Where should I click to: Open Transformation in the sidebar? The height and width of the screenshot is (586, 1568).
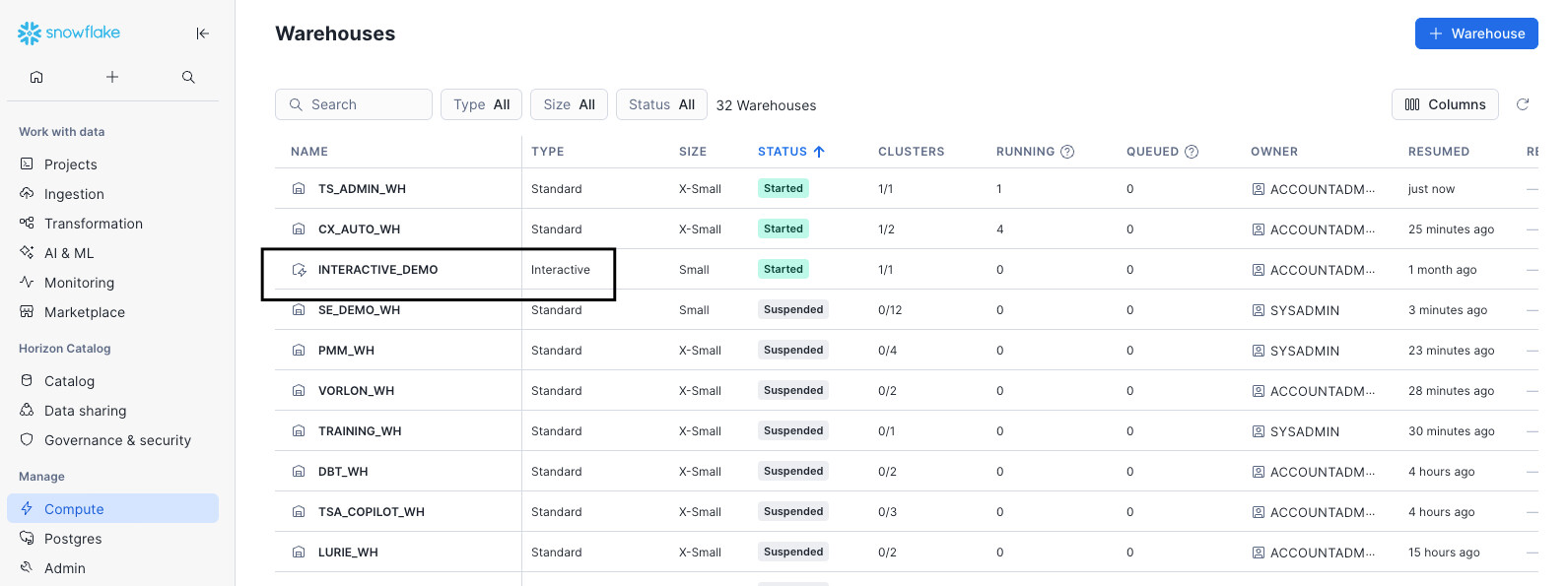(112, 224)
